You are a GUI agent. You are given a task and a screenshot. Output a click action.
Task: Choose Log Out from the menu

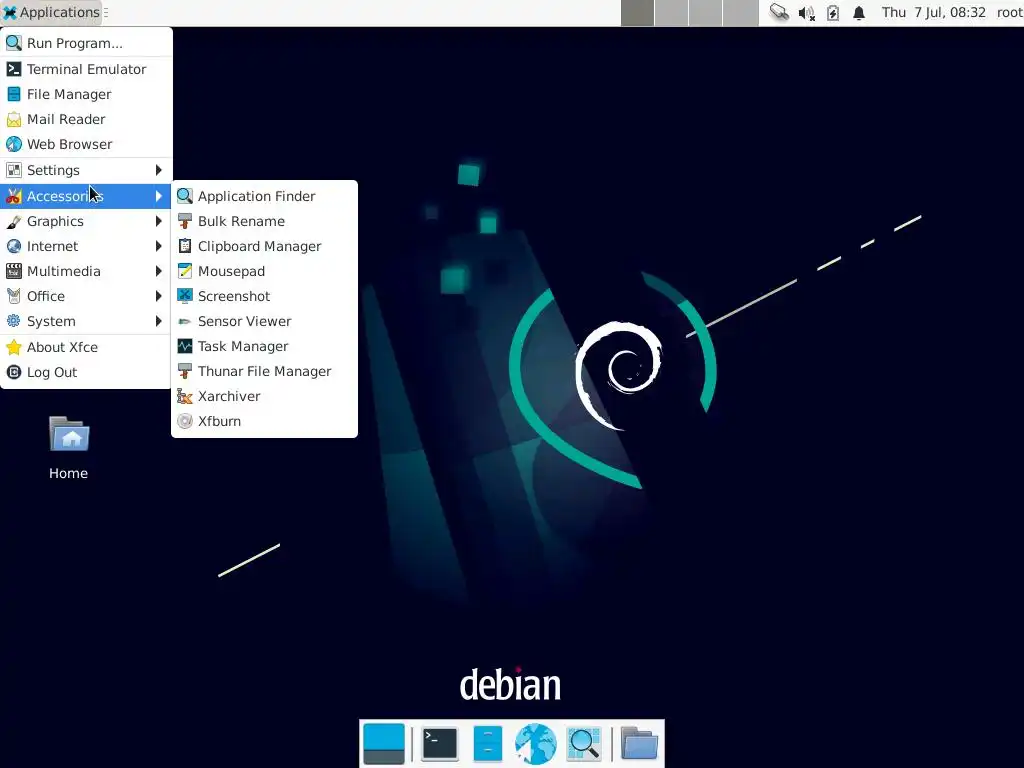86,372
